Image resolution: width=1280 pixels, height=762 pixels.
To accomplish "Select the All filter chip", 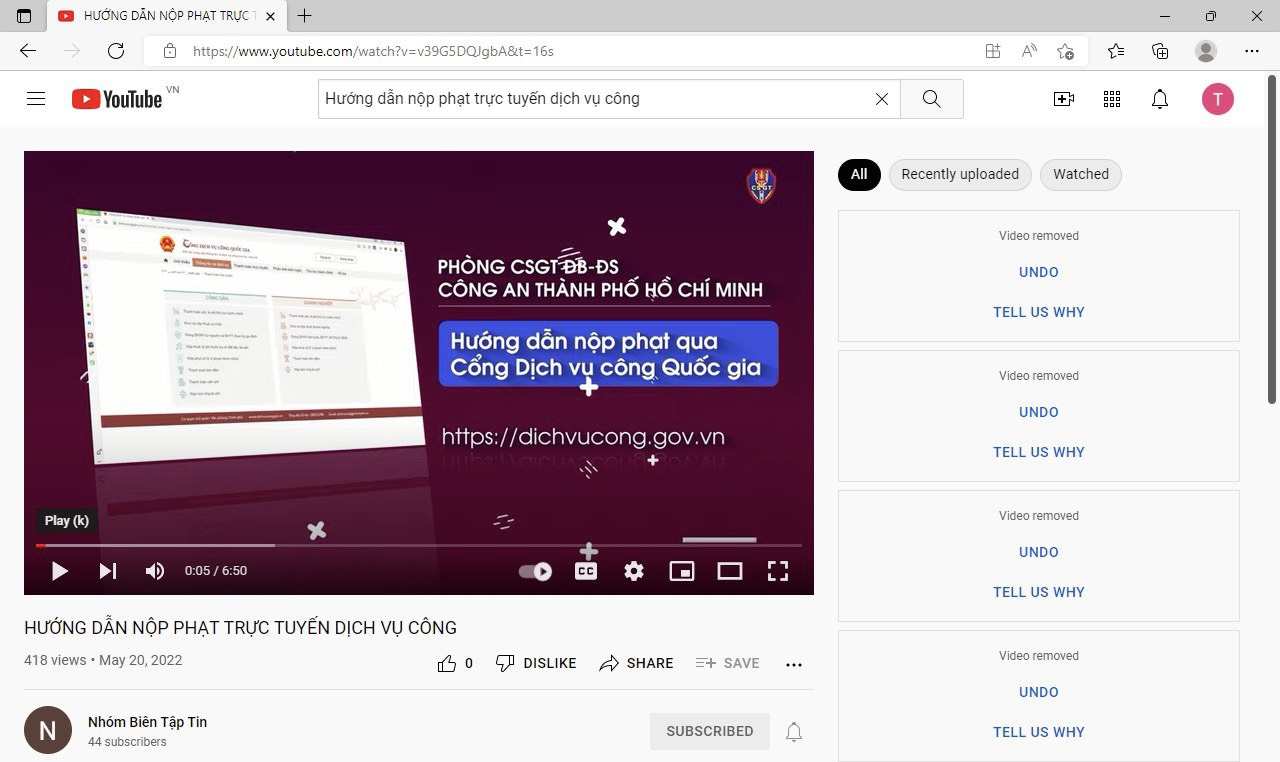I will pyautogui.click(x=859, y=174).
